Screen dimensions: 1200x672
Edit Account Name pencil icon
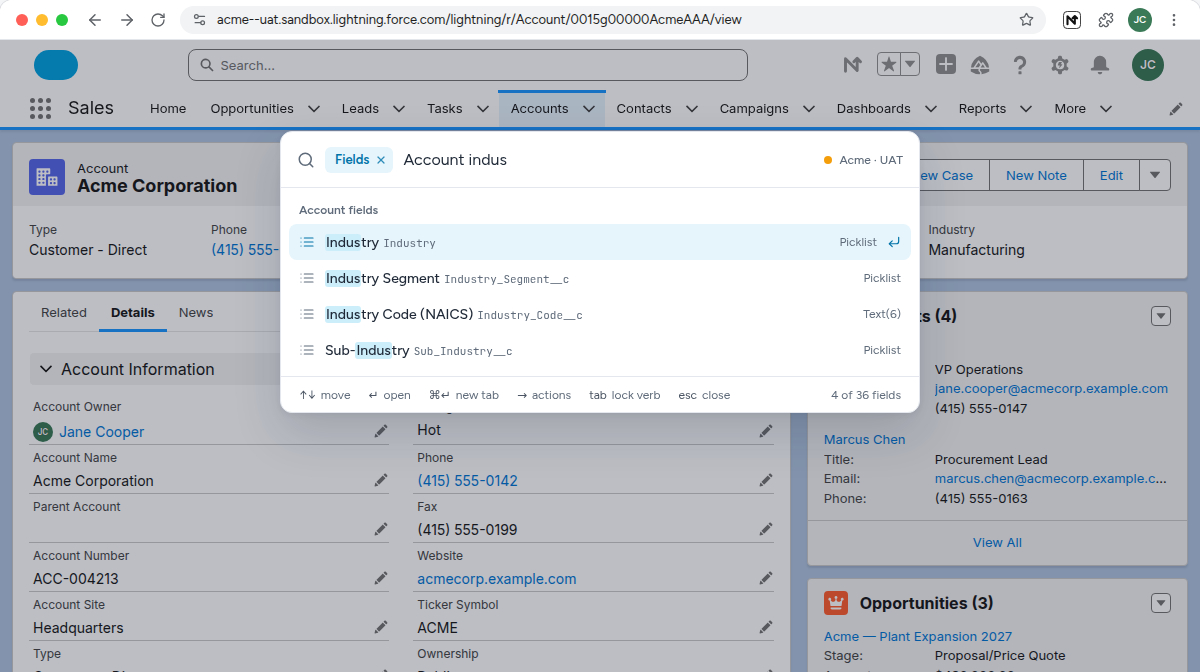[x=381, y=480]
